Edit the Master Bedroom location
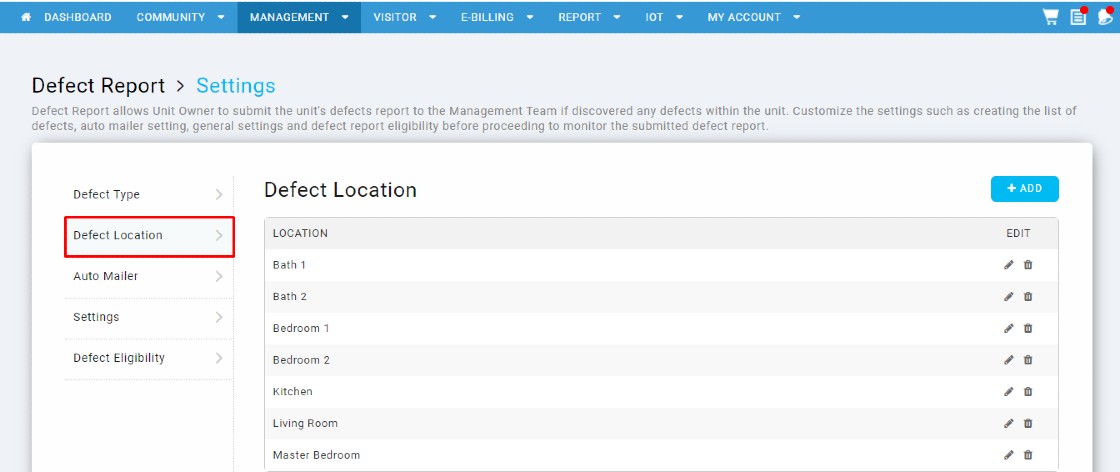Viewport: 1120px width, 472px height. (x=1009, y=455)
